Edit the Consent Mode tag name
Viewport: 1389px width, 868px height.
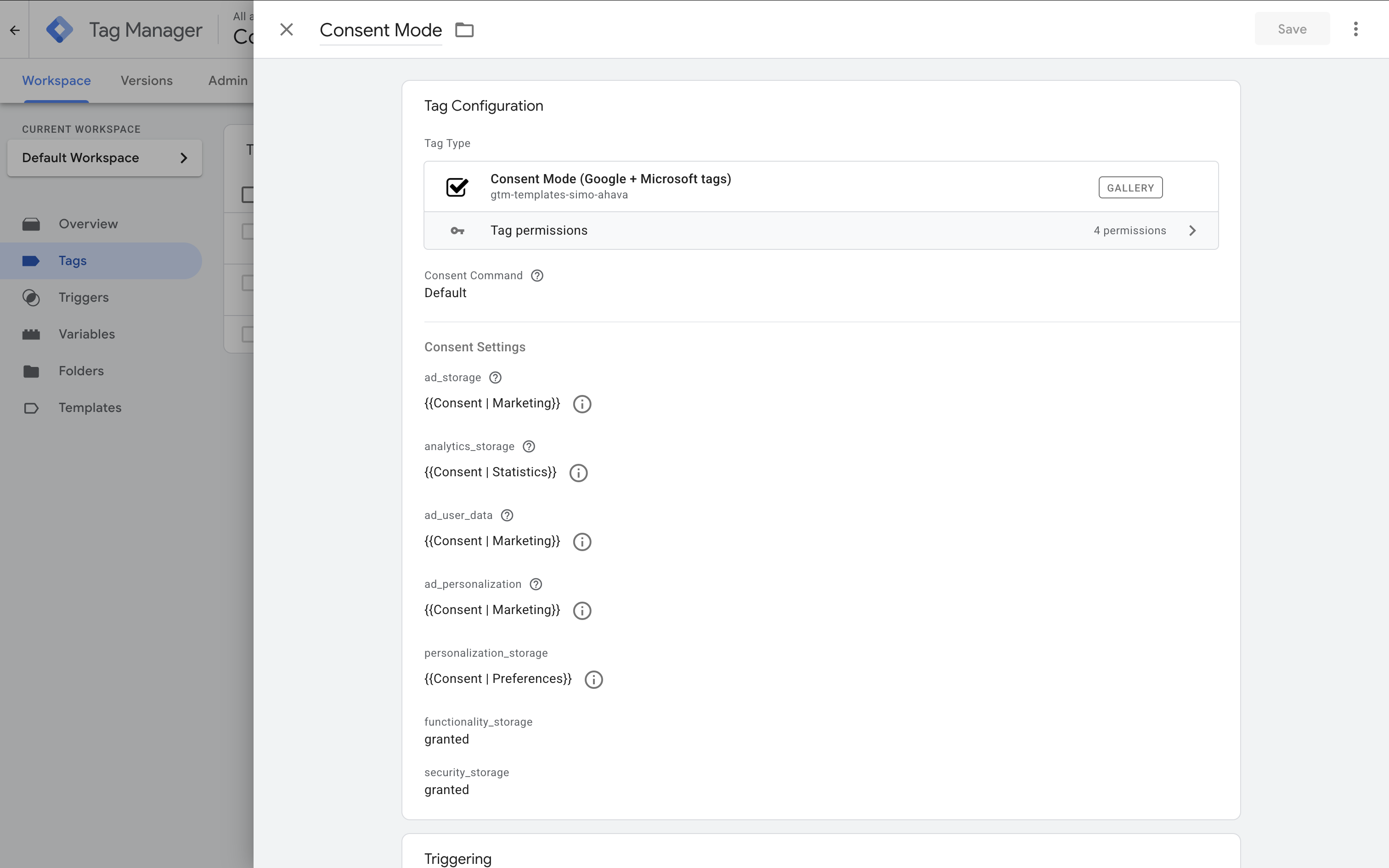coord(380,30)
